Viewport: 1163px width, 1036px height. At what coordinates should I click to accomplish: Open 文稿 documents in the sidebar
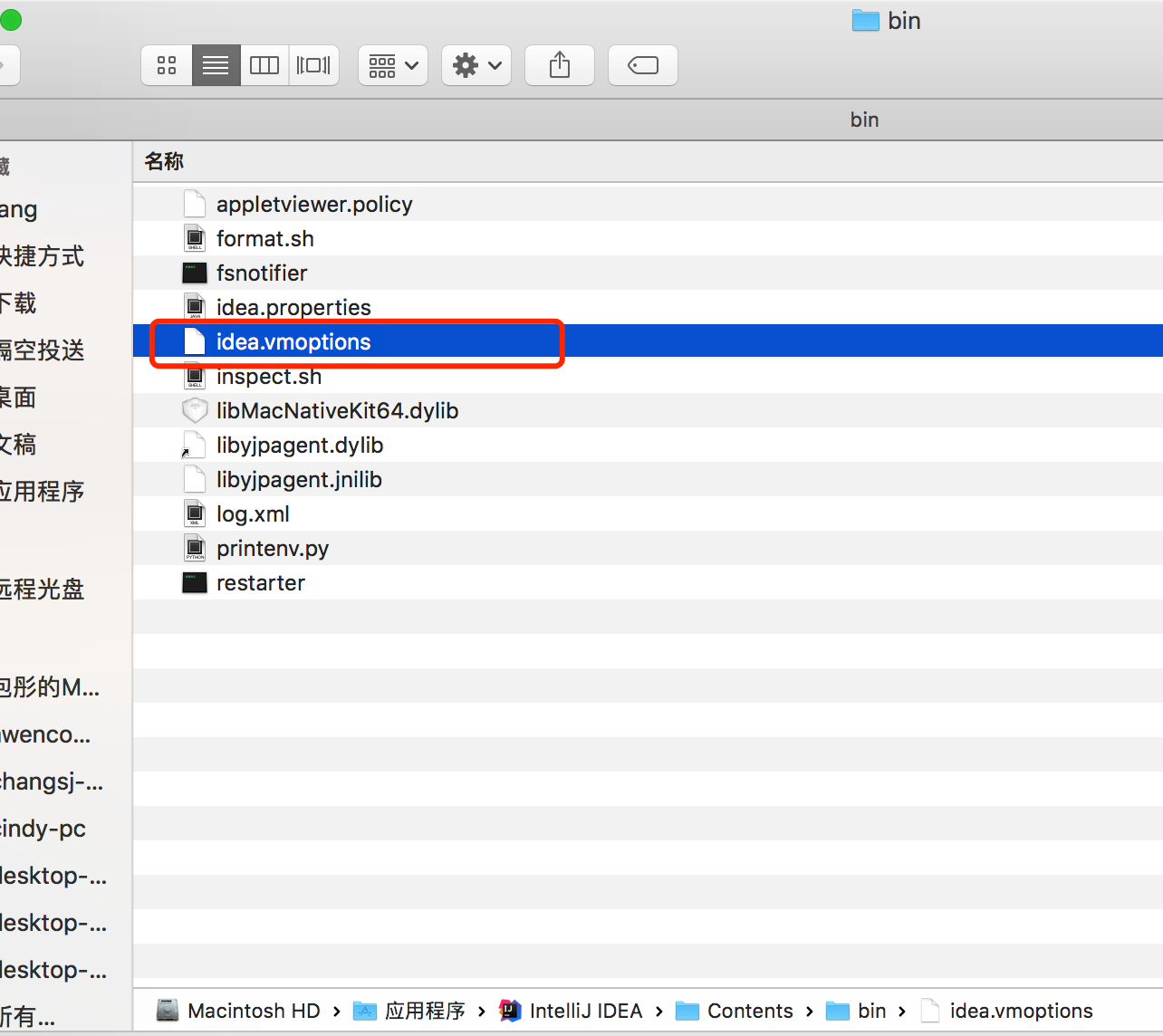(18, 445)
